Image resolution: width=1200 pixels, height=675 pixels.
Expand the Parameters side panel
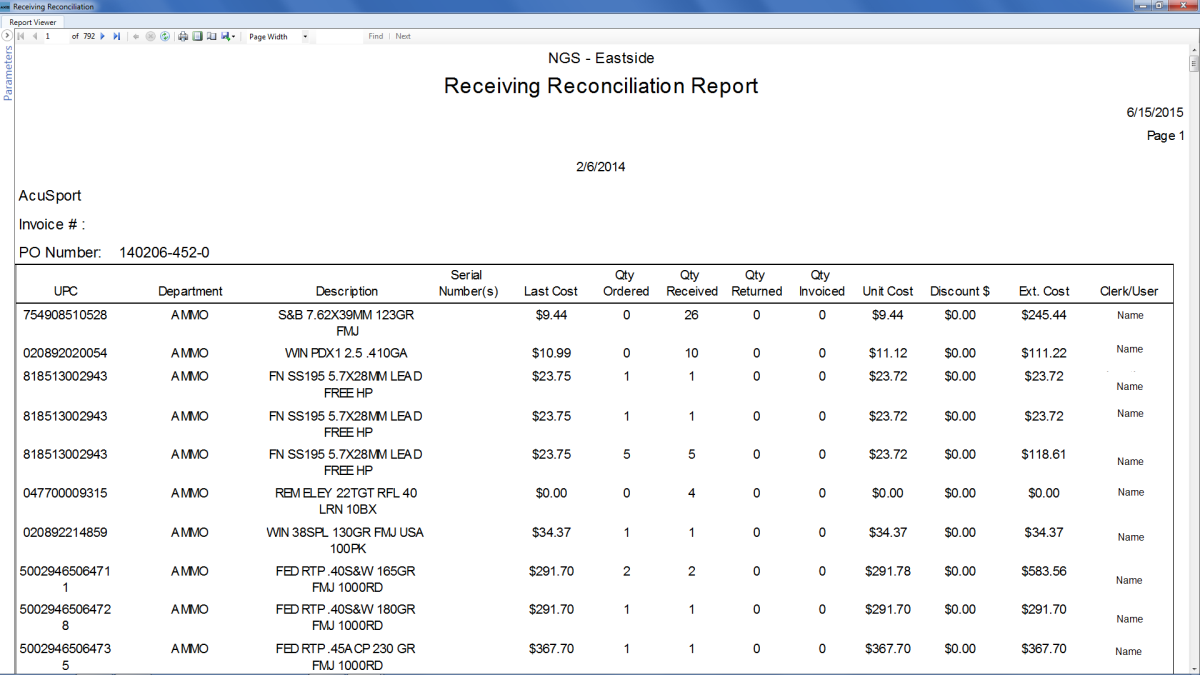point(7,36)
